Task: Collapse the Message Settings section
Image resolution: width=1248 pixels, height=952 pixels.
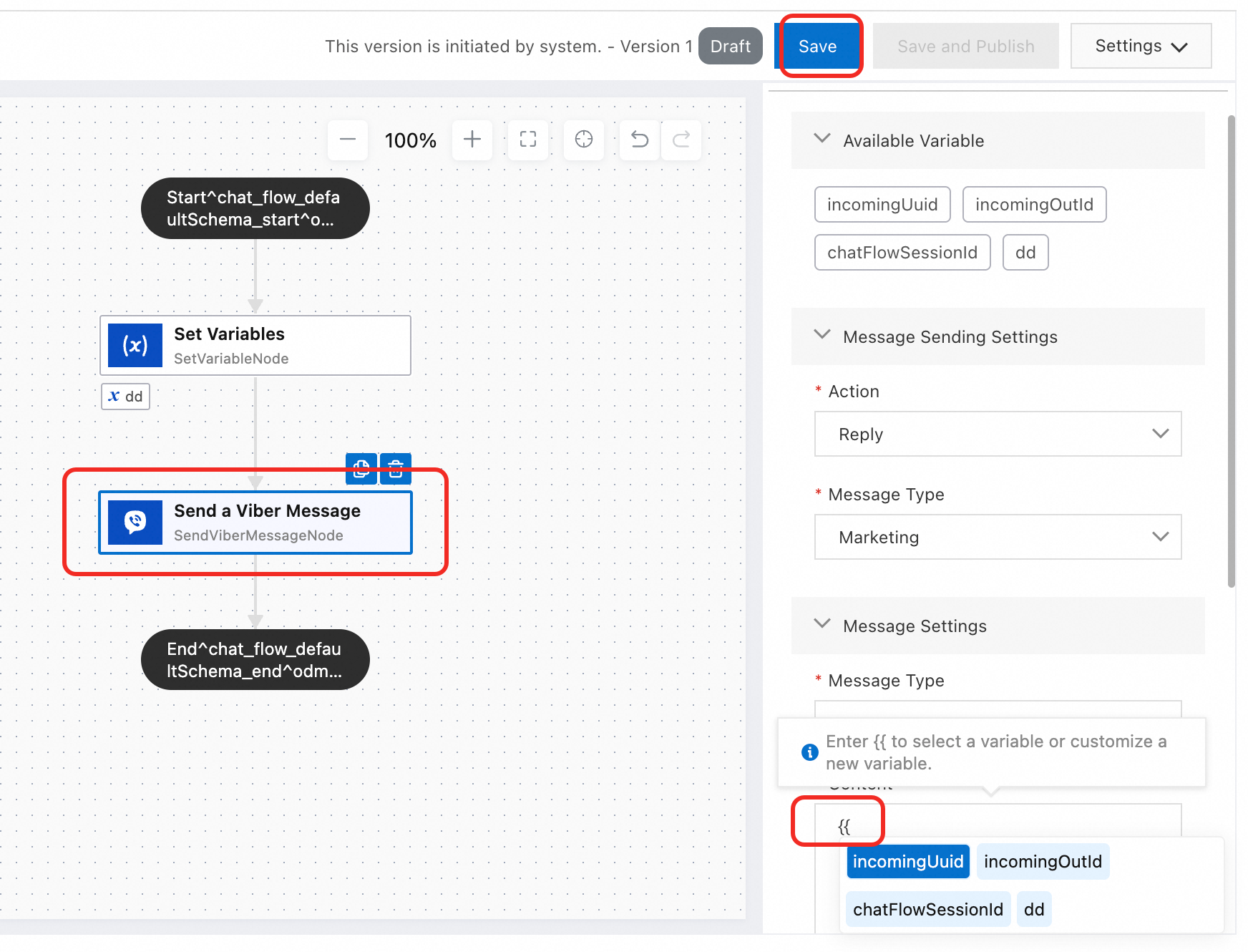Action: pyautogui.click(x=823, y=625)
